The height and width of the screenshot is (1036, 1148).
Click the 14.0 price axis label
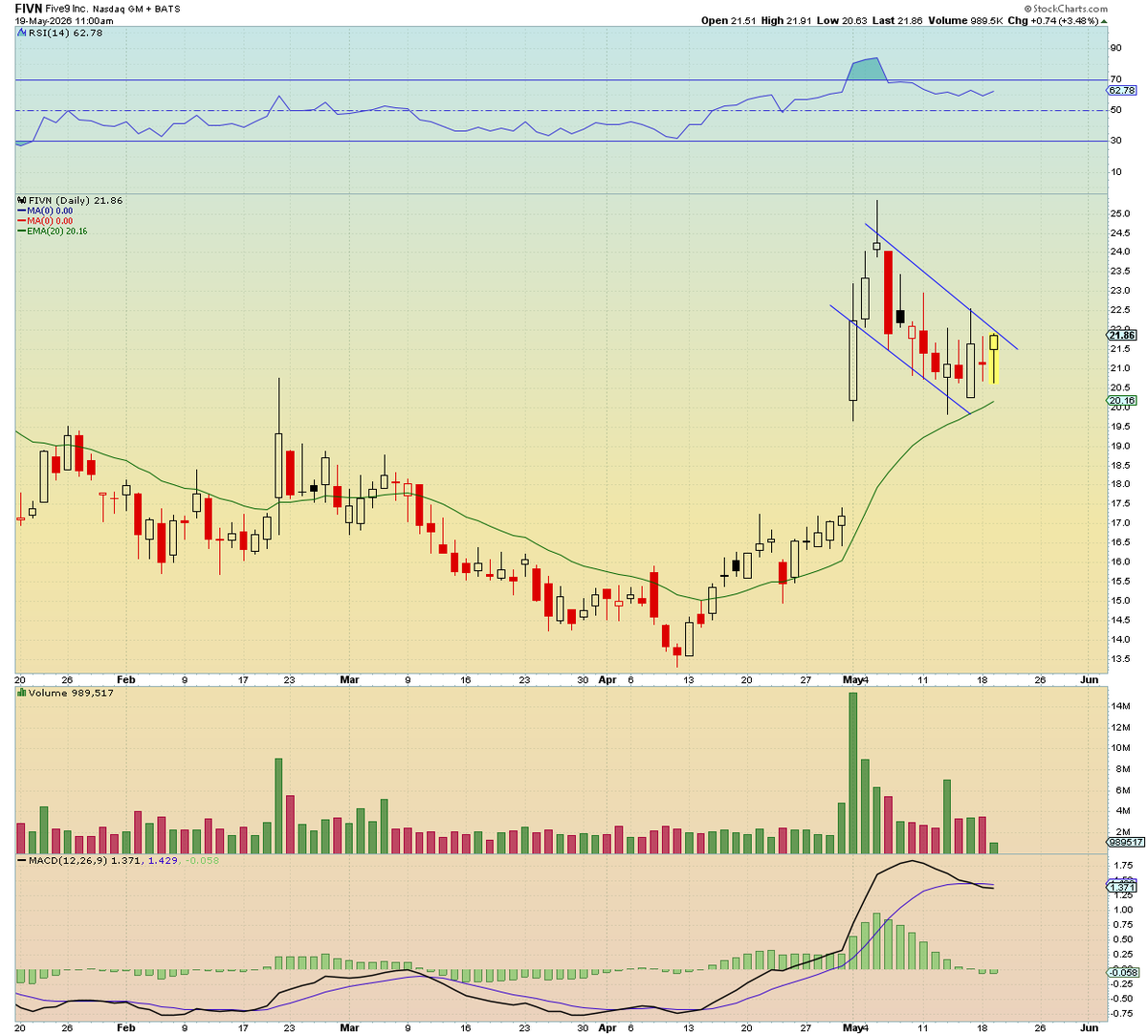tap(1120, 639)
